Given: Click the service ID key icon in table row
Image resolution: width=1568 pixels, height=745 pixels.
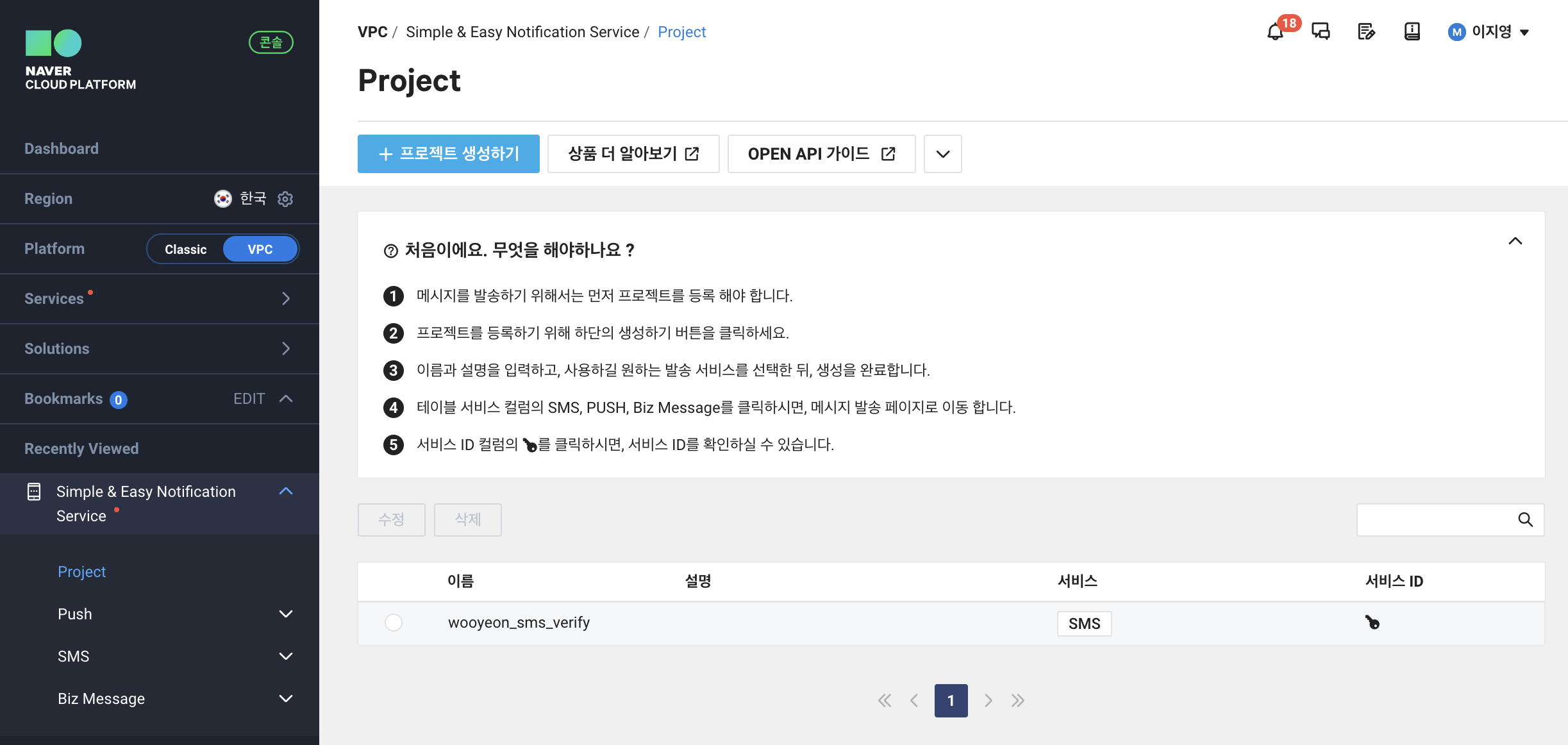Looking at the screenshot, I should click(x=1372, y=623).
